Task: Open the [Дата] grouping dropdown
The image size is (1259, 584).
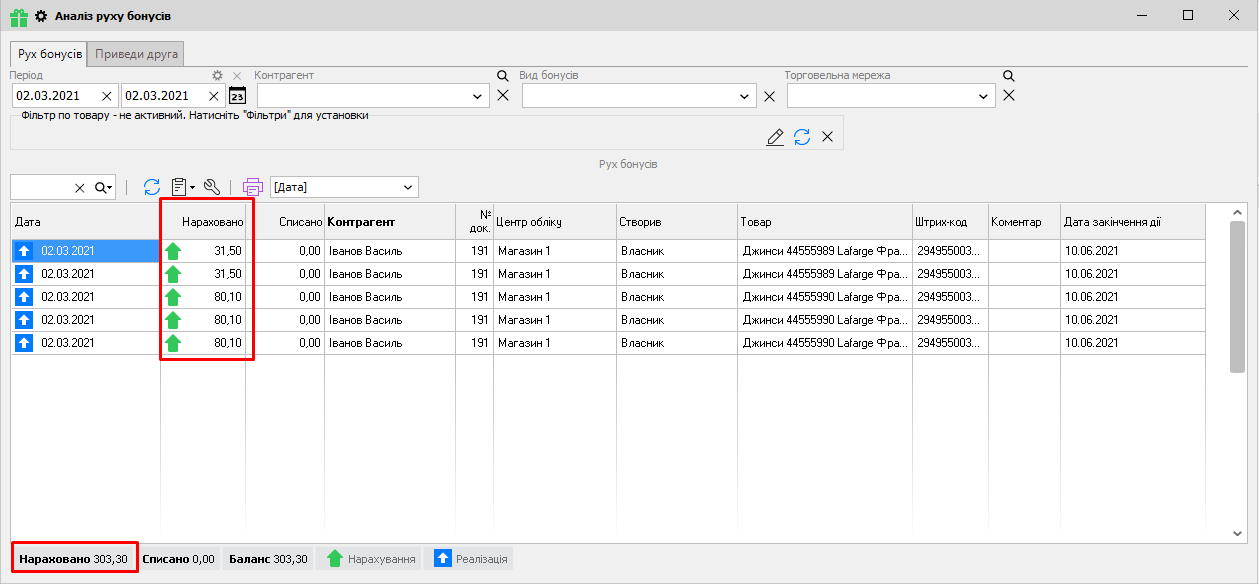Action: click(407, 187)
